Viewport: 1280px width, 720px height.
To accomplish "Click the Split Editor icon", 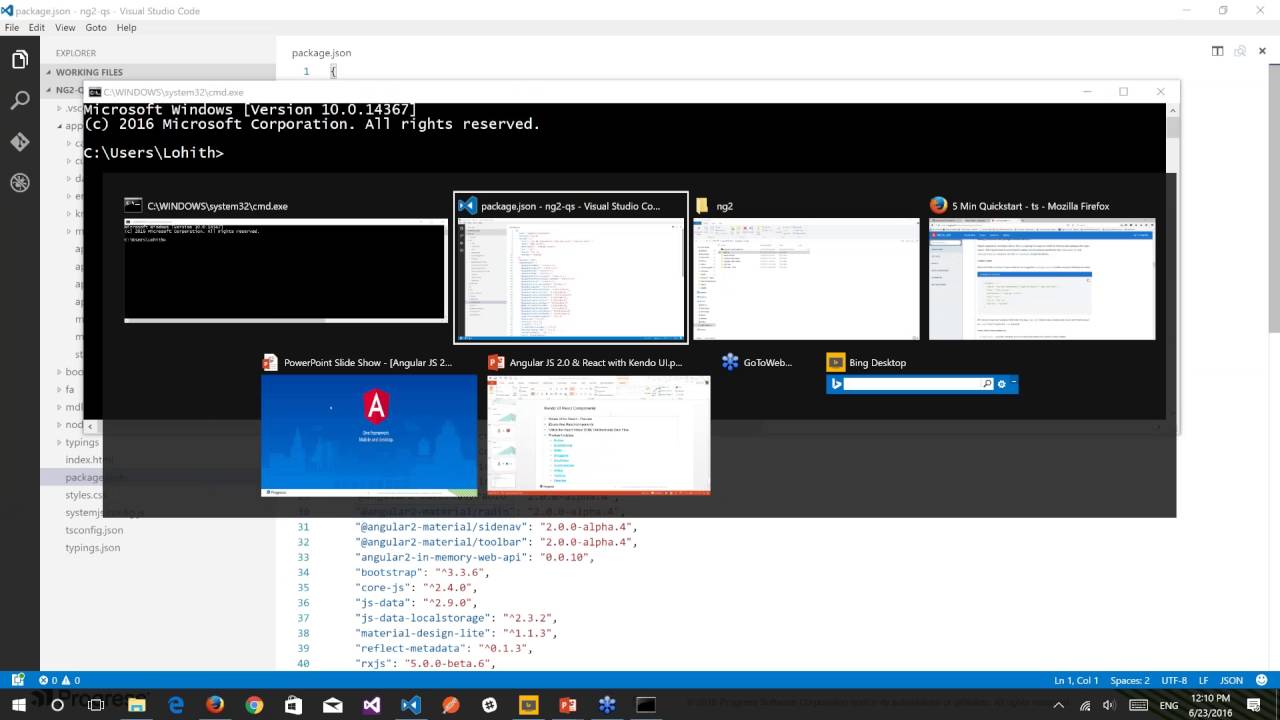I will click(1217, 51).
